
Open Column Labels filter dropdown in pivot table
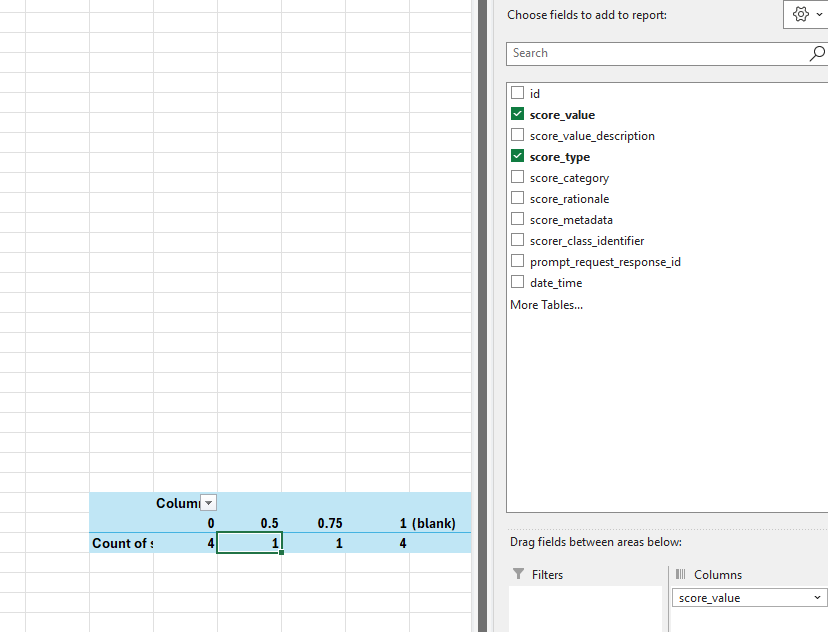point(208,503)
